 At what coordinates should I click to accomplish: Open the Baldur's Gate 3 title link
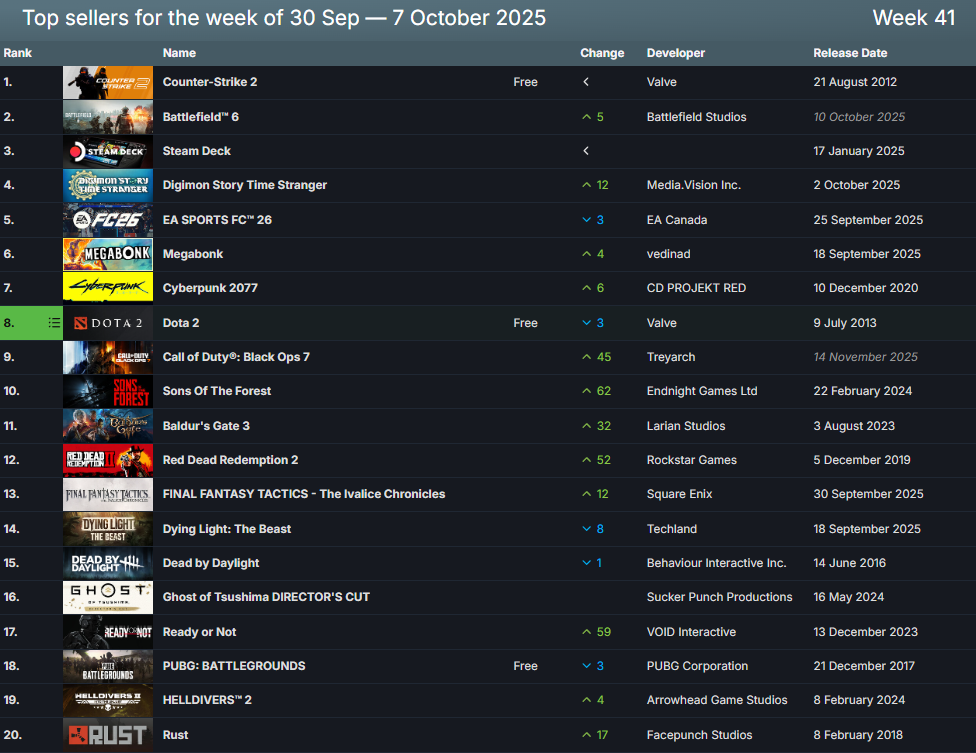point(206,426)
